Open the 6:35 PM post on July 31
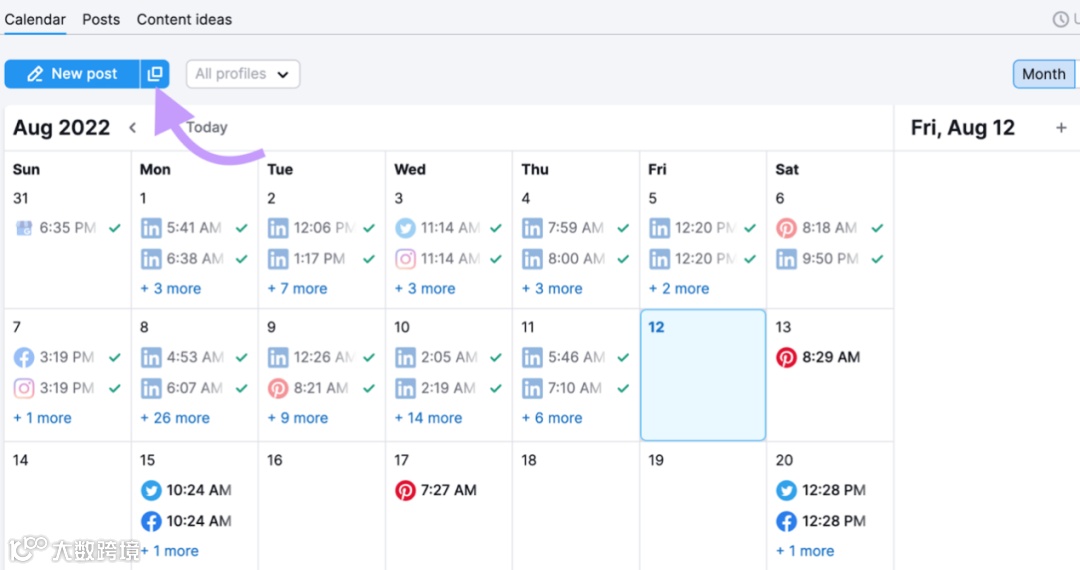Image resolution: width=1080 pixels, height=570 pixels. click(x=68, y=228)
